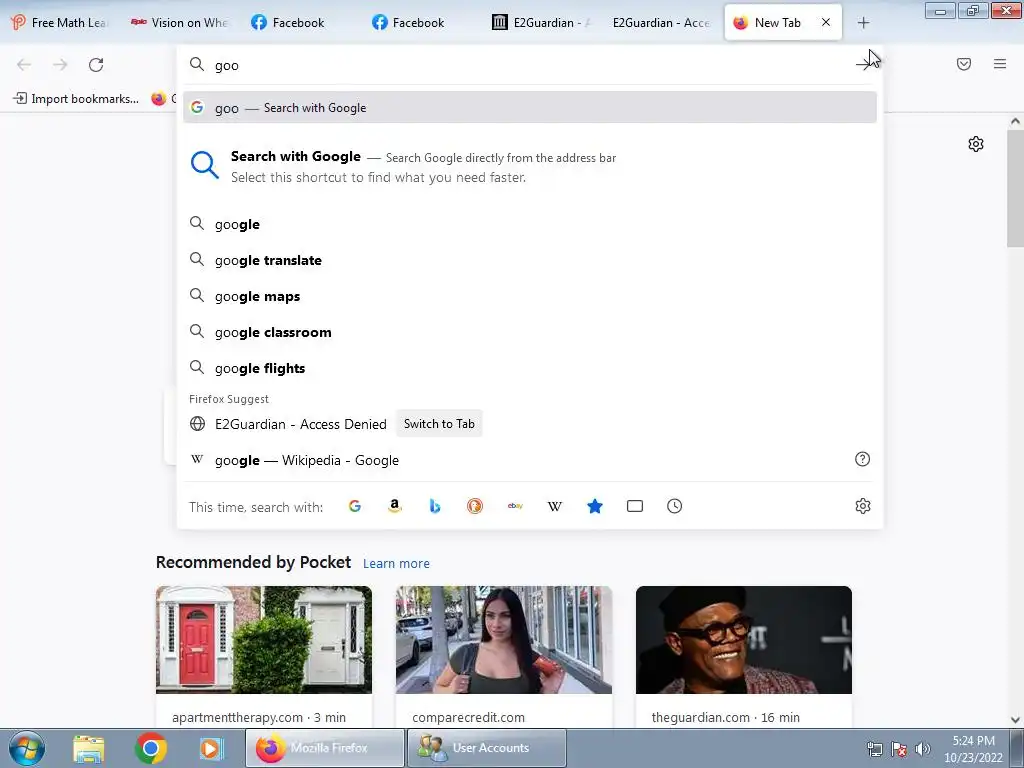Select 'goo — Search with Google' result
Screen dimensions: 1024x768
click(530, 108)
